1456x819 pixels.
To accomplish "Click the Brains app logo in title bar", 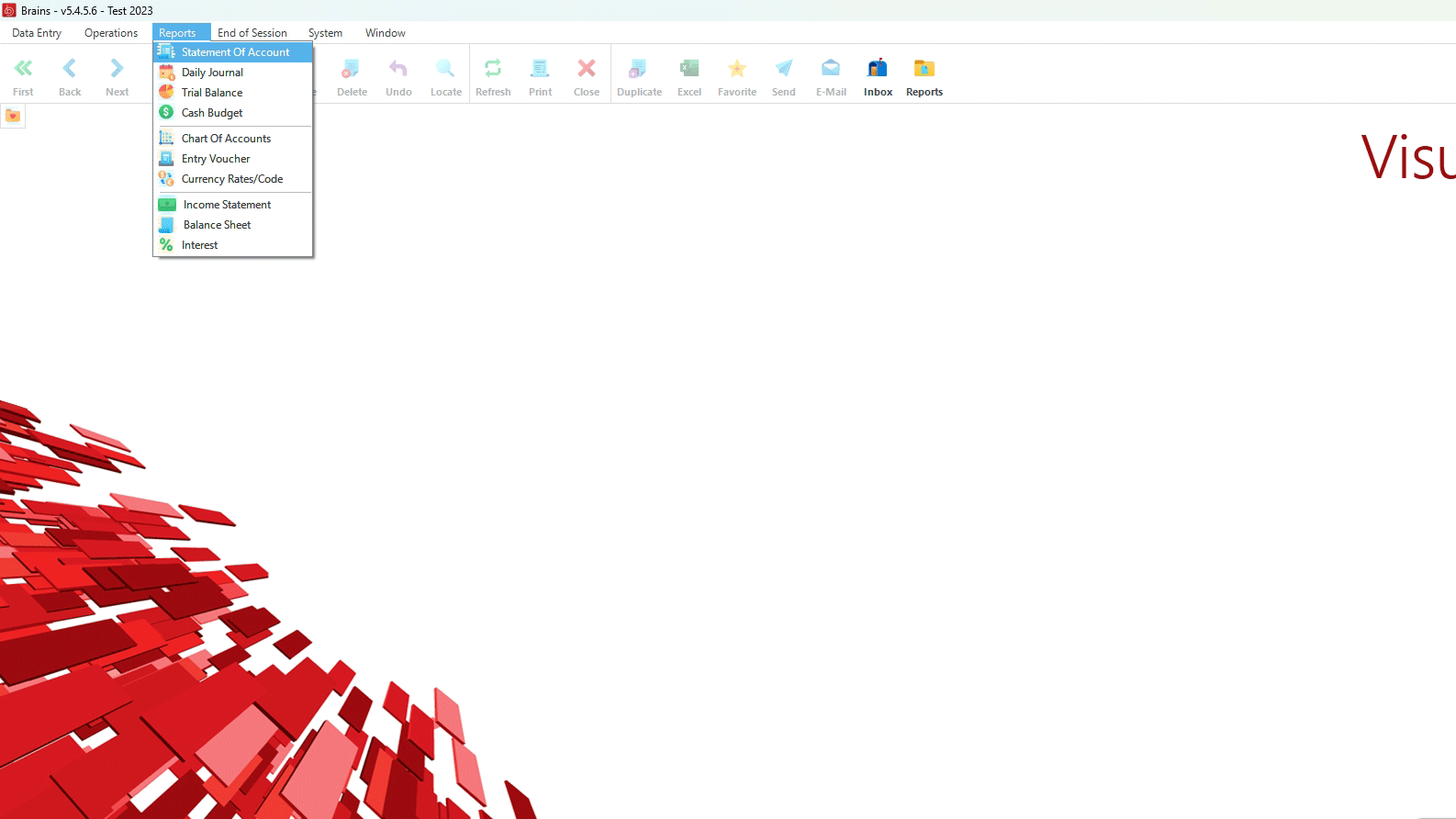I will 9,10.
